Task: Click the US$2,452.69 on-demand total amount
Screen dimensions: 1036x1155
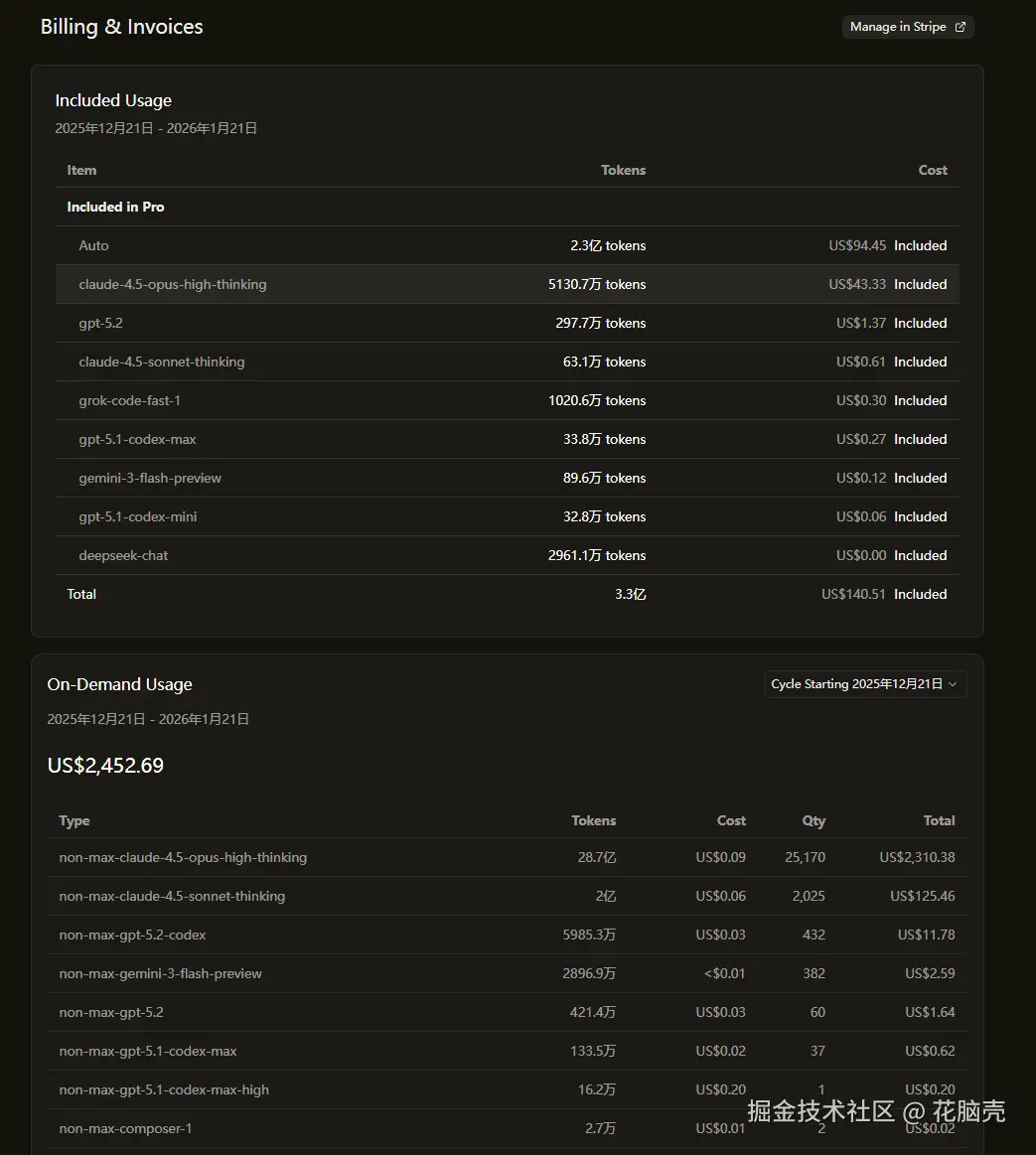Action: (x=105, y=766)
